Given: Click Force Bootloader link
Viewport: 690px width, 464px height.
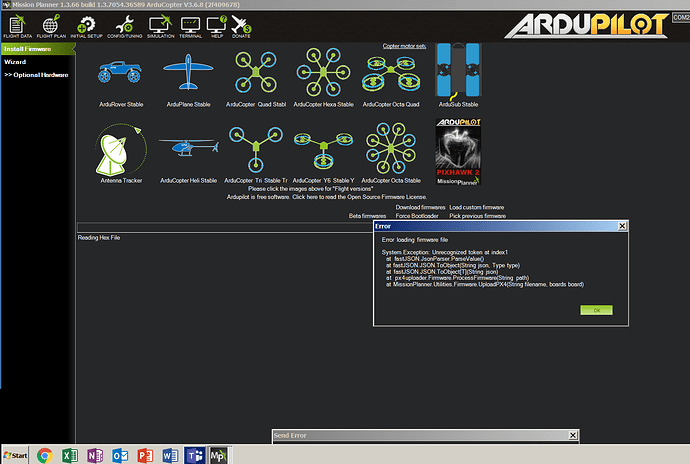Looking at the screenshot, I should tap(417, 216).
